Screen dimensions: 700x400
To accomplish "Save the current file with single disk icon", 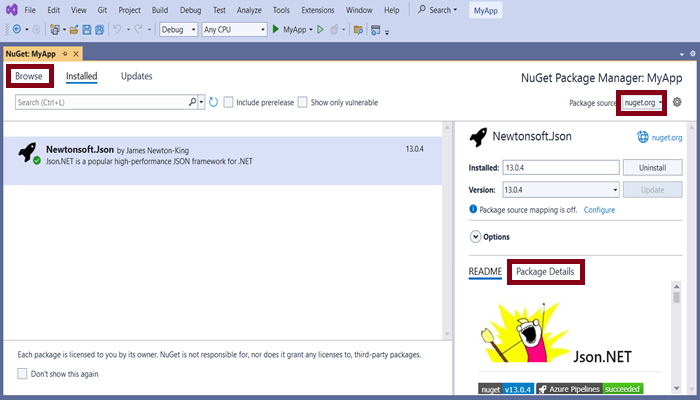I will 87,29.
